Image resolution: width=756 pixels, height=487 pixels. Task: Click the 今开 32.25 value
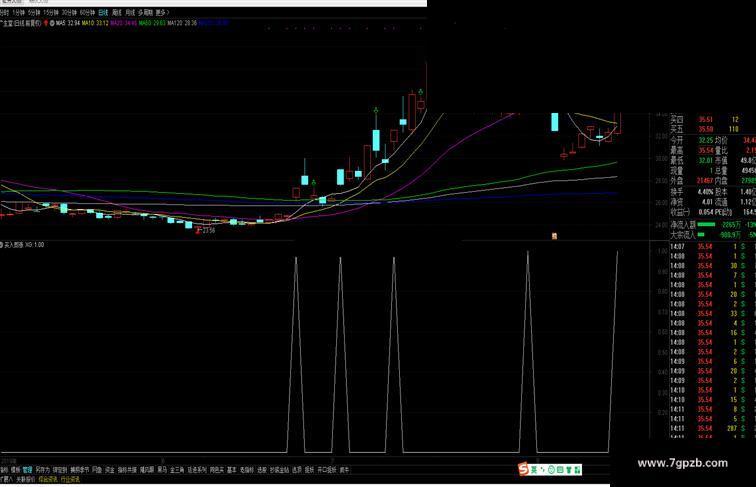706,140
